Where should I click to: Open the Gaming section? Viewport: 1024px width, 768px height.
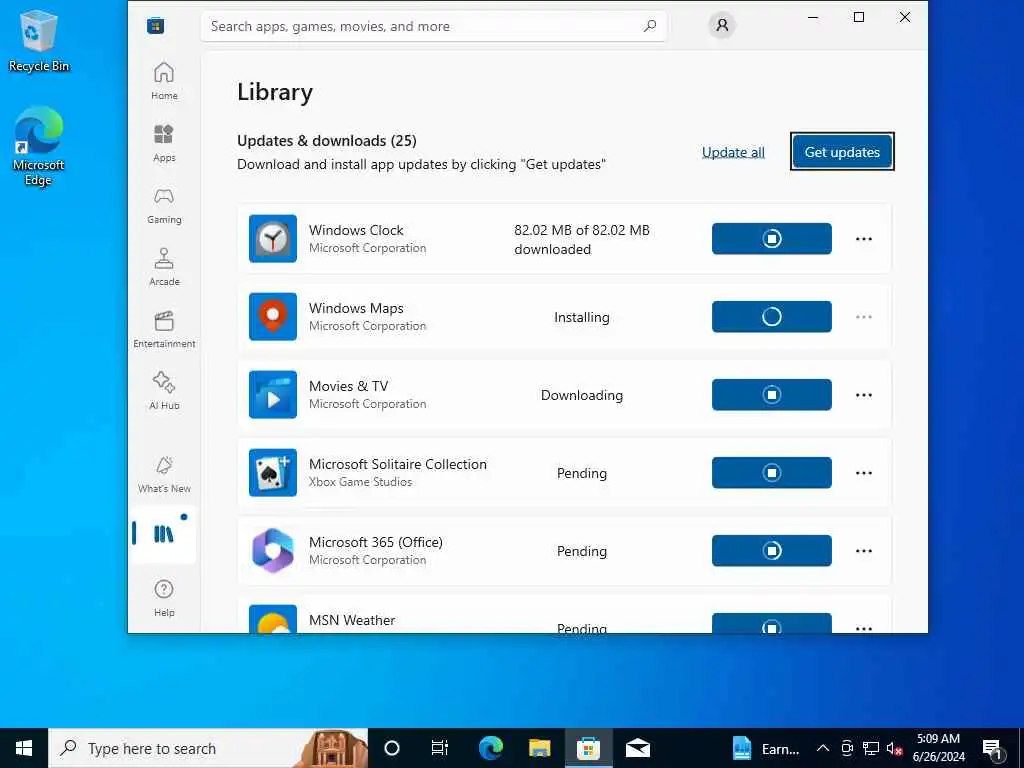pos(164,205)
